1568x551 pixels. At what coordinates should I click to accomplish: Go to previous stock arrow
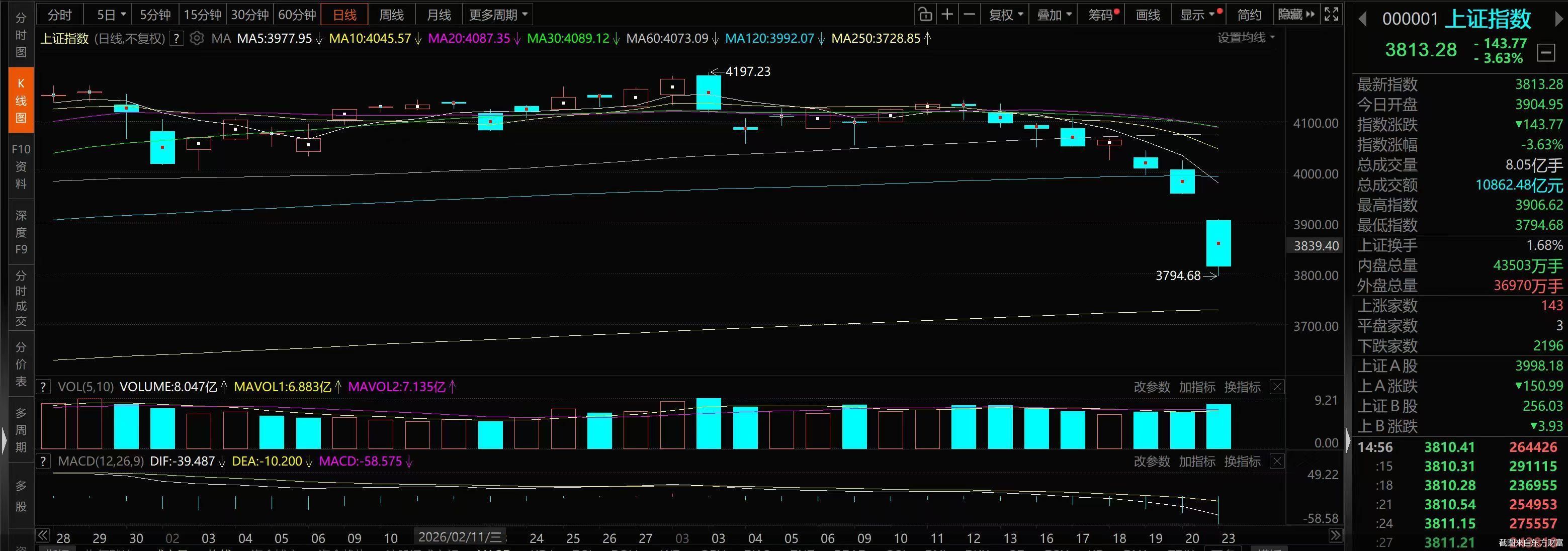tap(1363, 20)
